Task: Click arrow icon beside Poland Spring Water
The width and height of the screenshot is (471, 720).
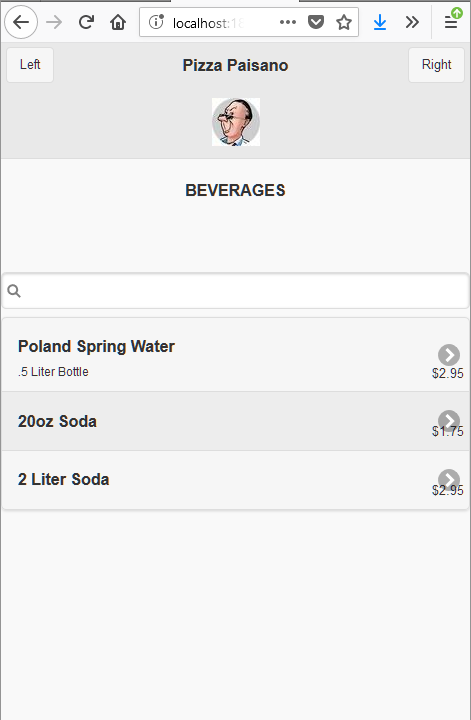Action: [x=449, y=355]
